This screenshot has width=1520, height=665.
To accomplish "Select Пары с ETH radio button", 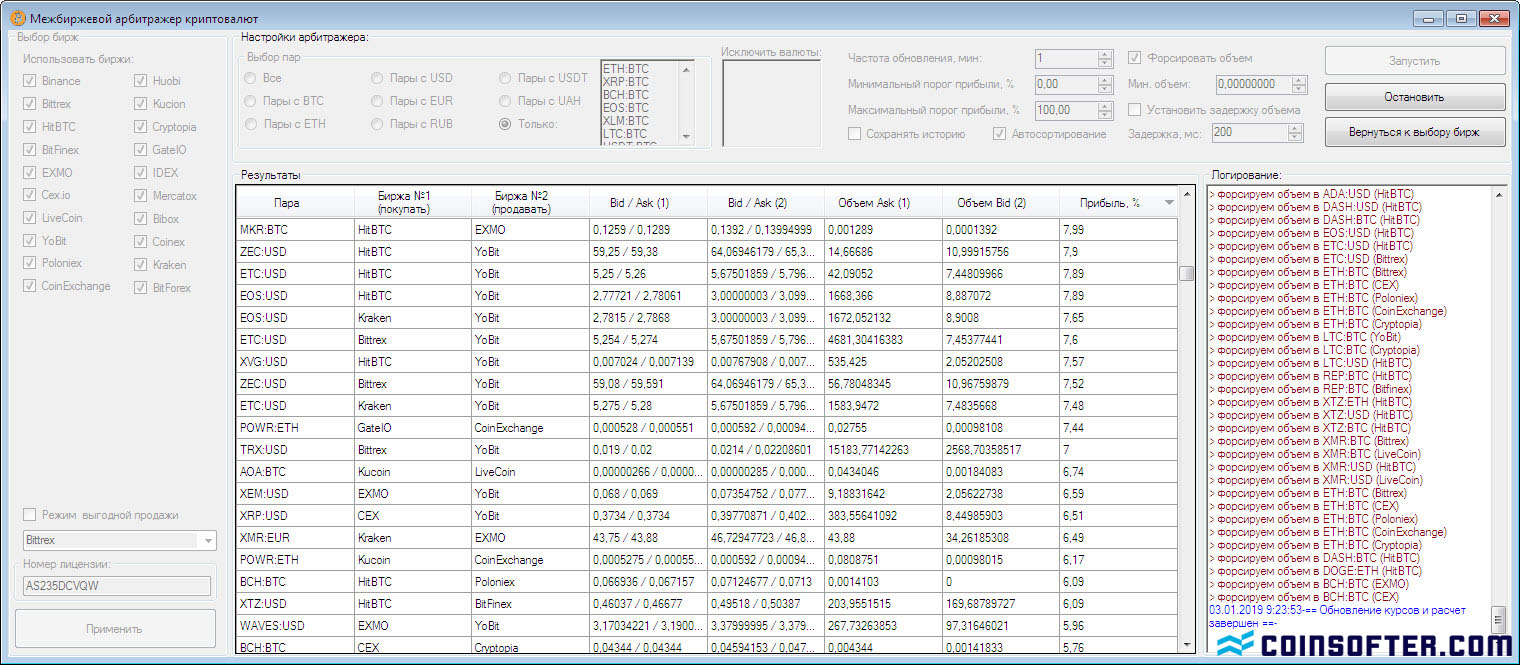I will pyautogui.click(x=251, y=124).
